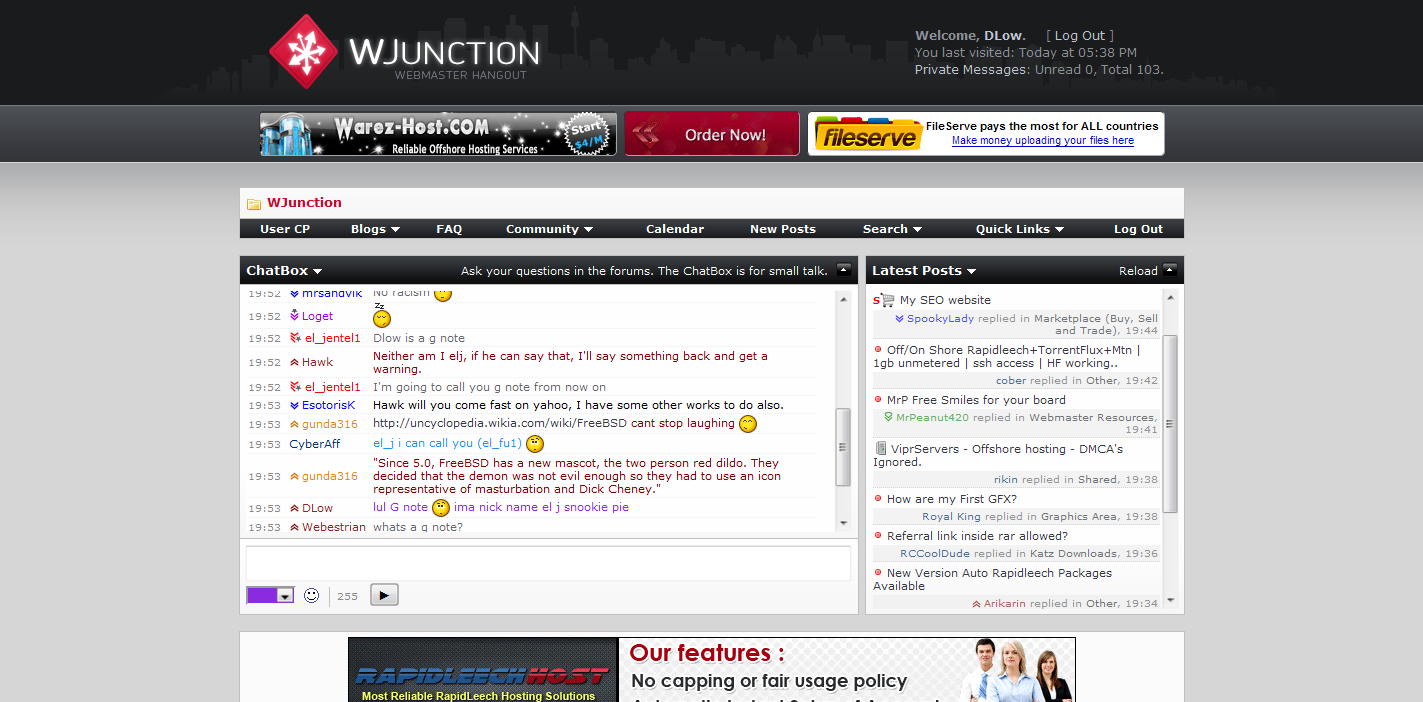Open the Community menu in navbar
Viewport: 1423px width, 702px height.
pos(549,229)
